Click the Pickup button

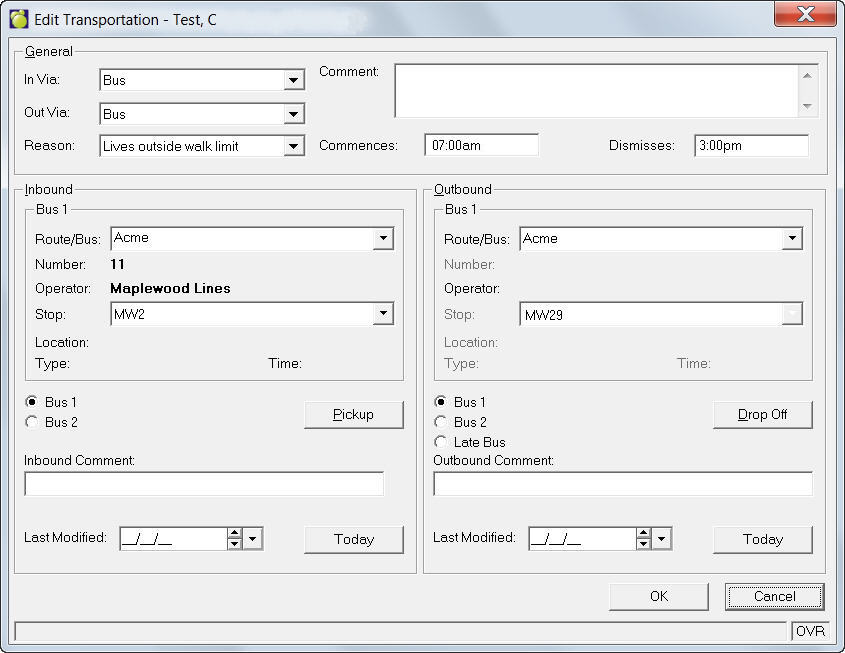(x=353, y=415)
